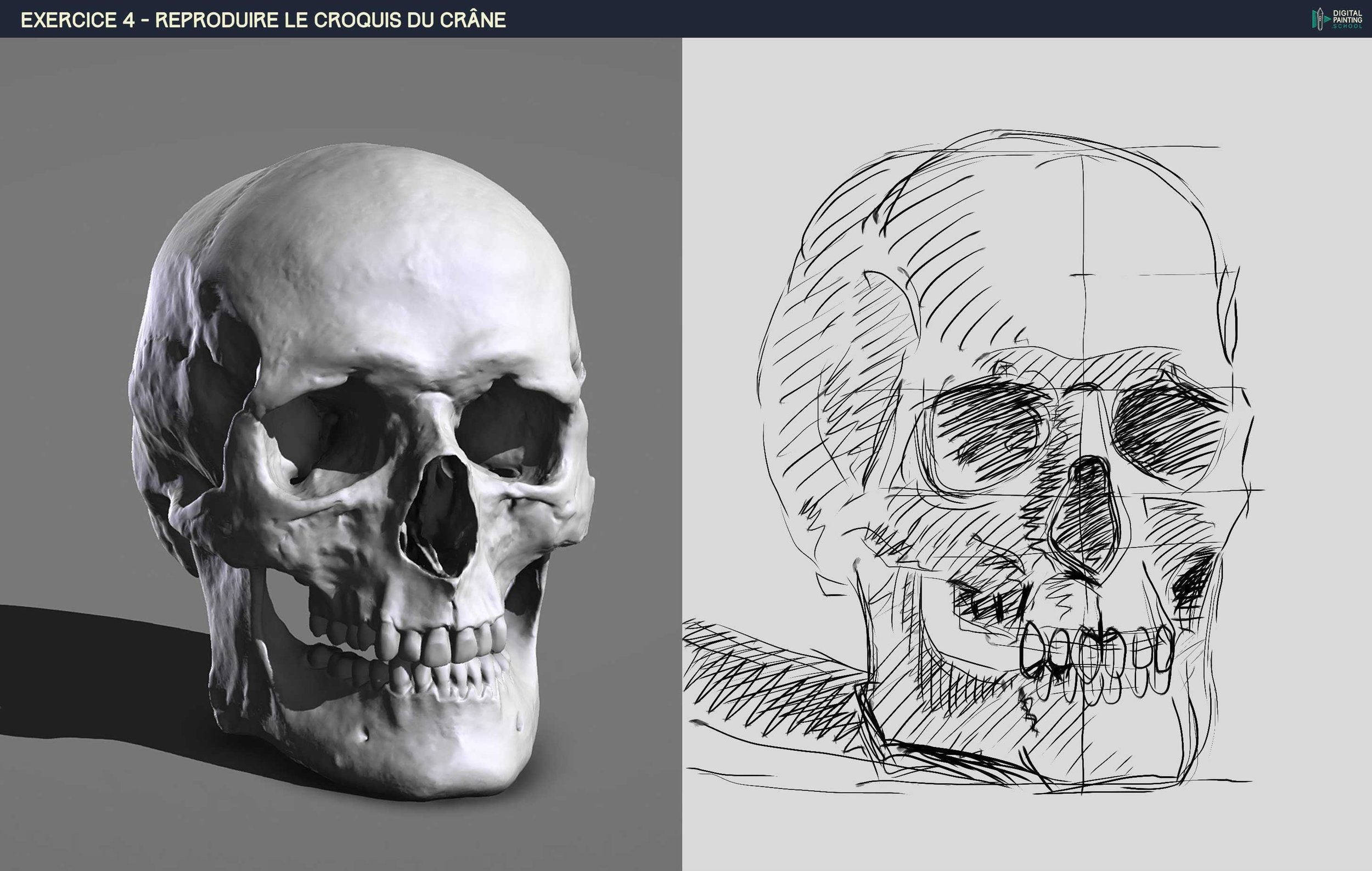Click the teal triangle in the logo
1372x871 pixels.
click(x=1328, y=19)
